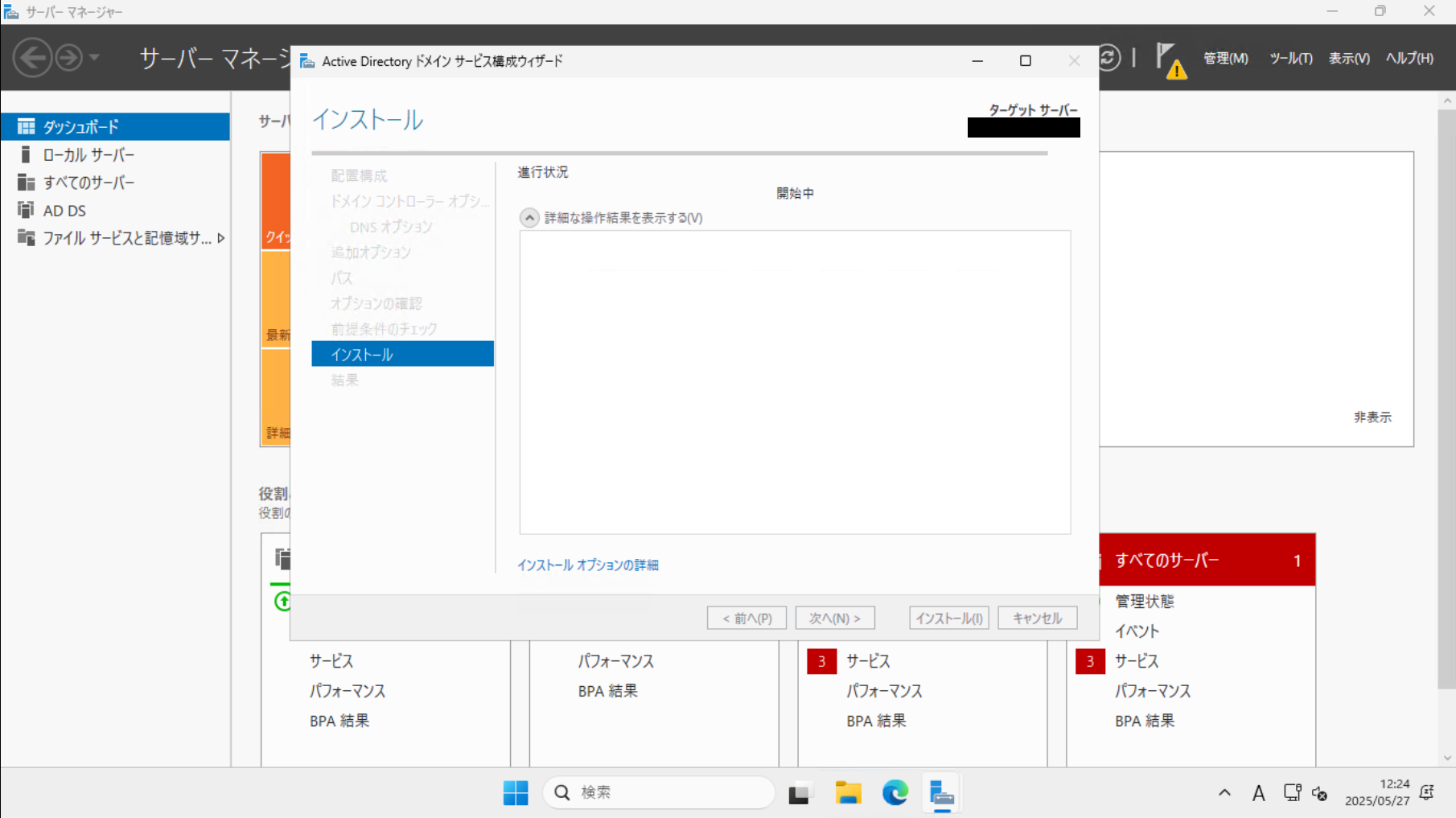Click パフォーマンス in すべてのサーバー tile
Screen dimensions: 1456x818
coord(1153,691)
